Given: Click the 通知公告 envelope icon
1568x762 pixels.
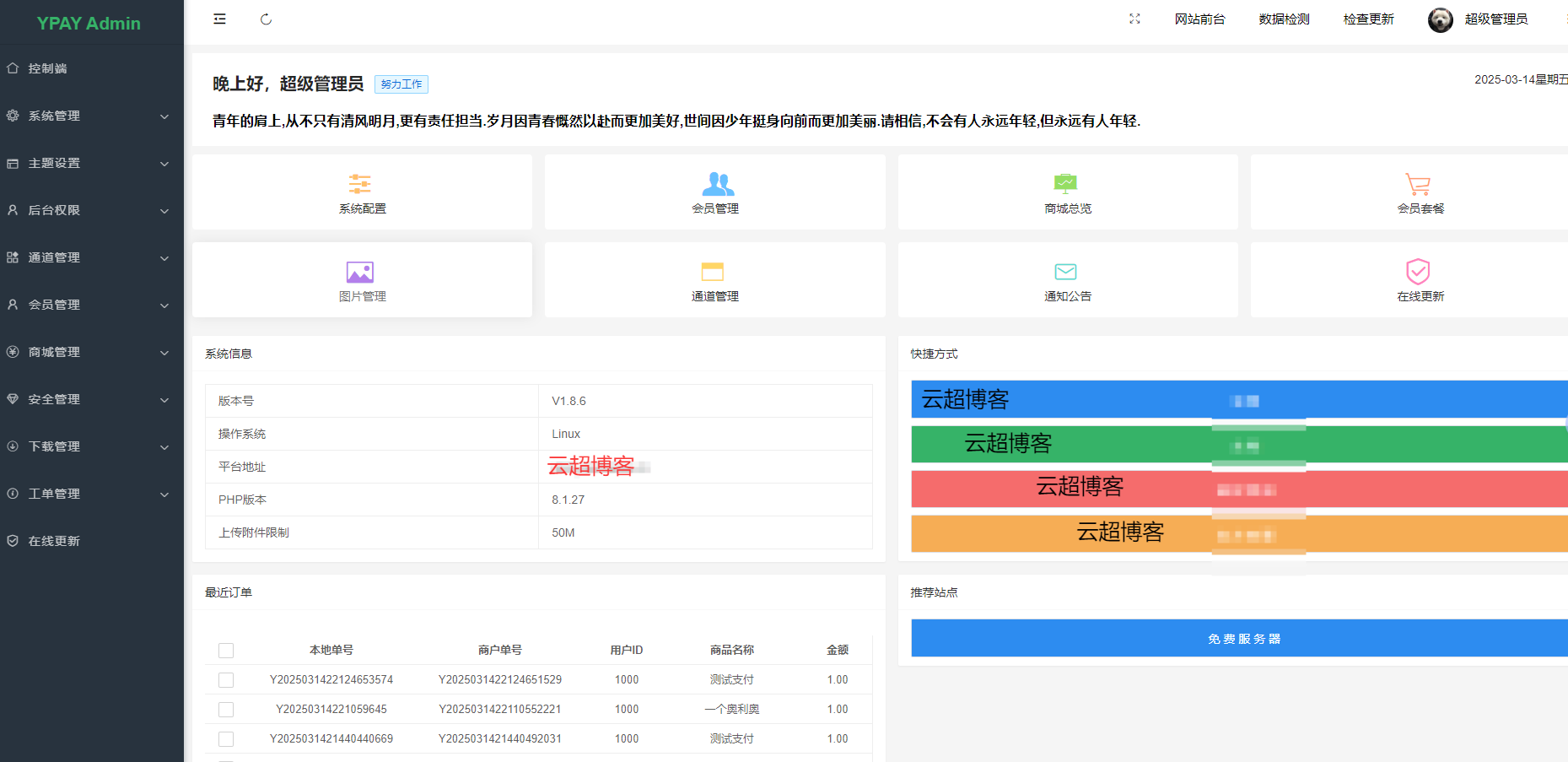Looking at the screenshot, I should [1066, 271].
